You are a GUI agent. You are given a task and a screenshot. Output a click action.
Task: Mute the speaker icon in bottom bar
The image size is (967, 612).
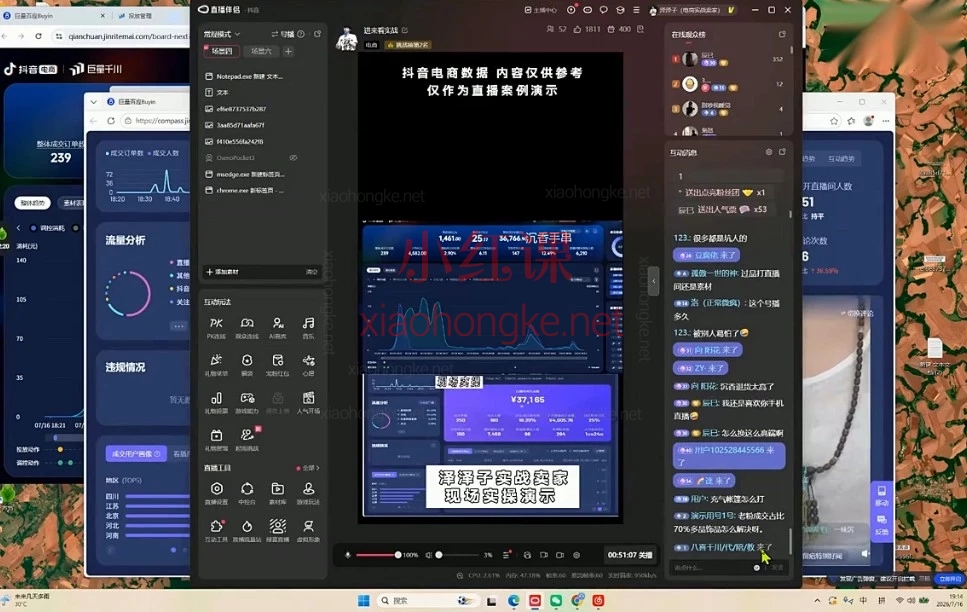pyautogui.click(x=428, y=555)
